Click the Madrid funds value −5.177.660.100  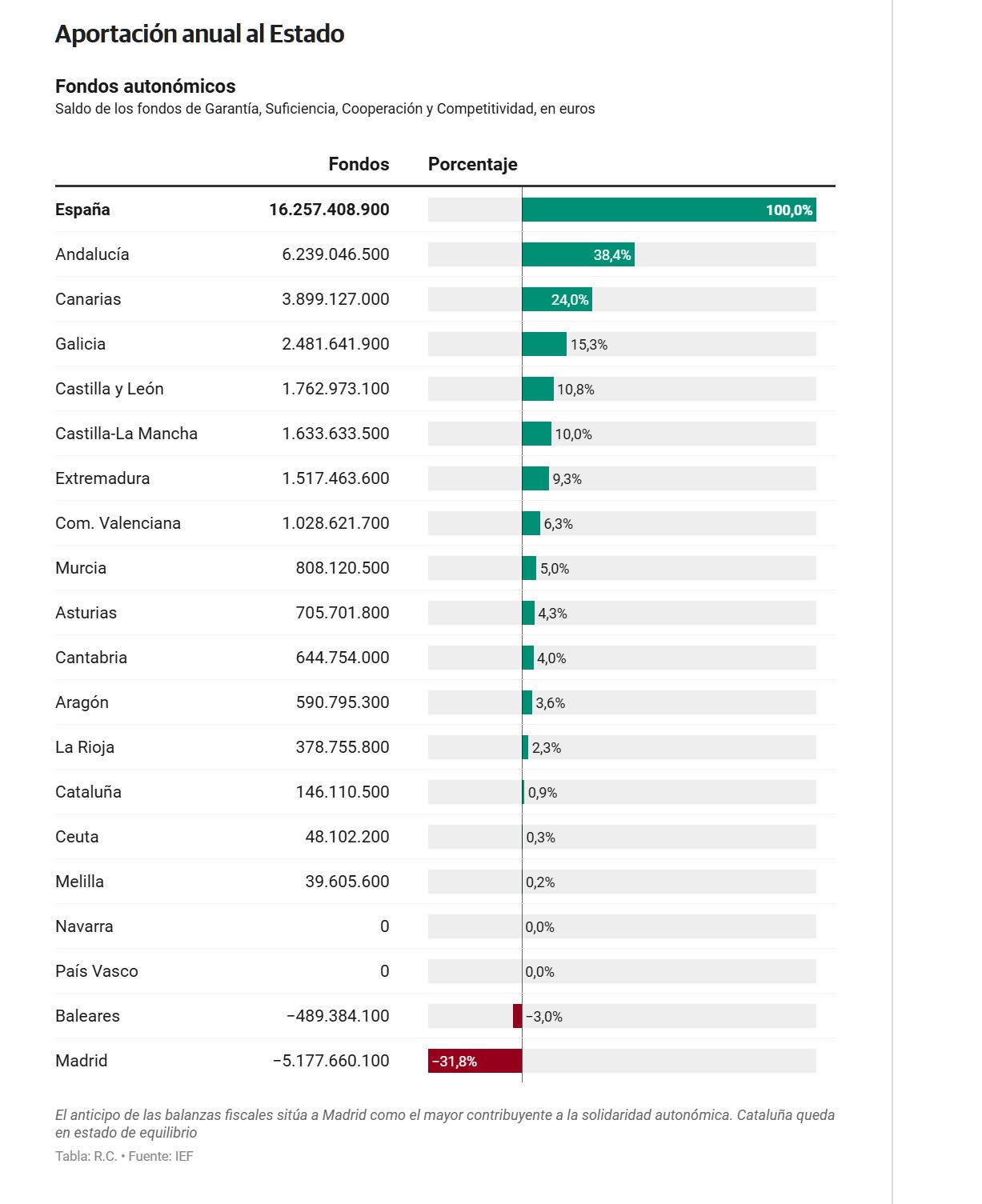[331, 1061]
